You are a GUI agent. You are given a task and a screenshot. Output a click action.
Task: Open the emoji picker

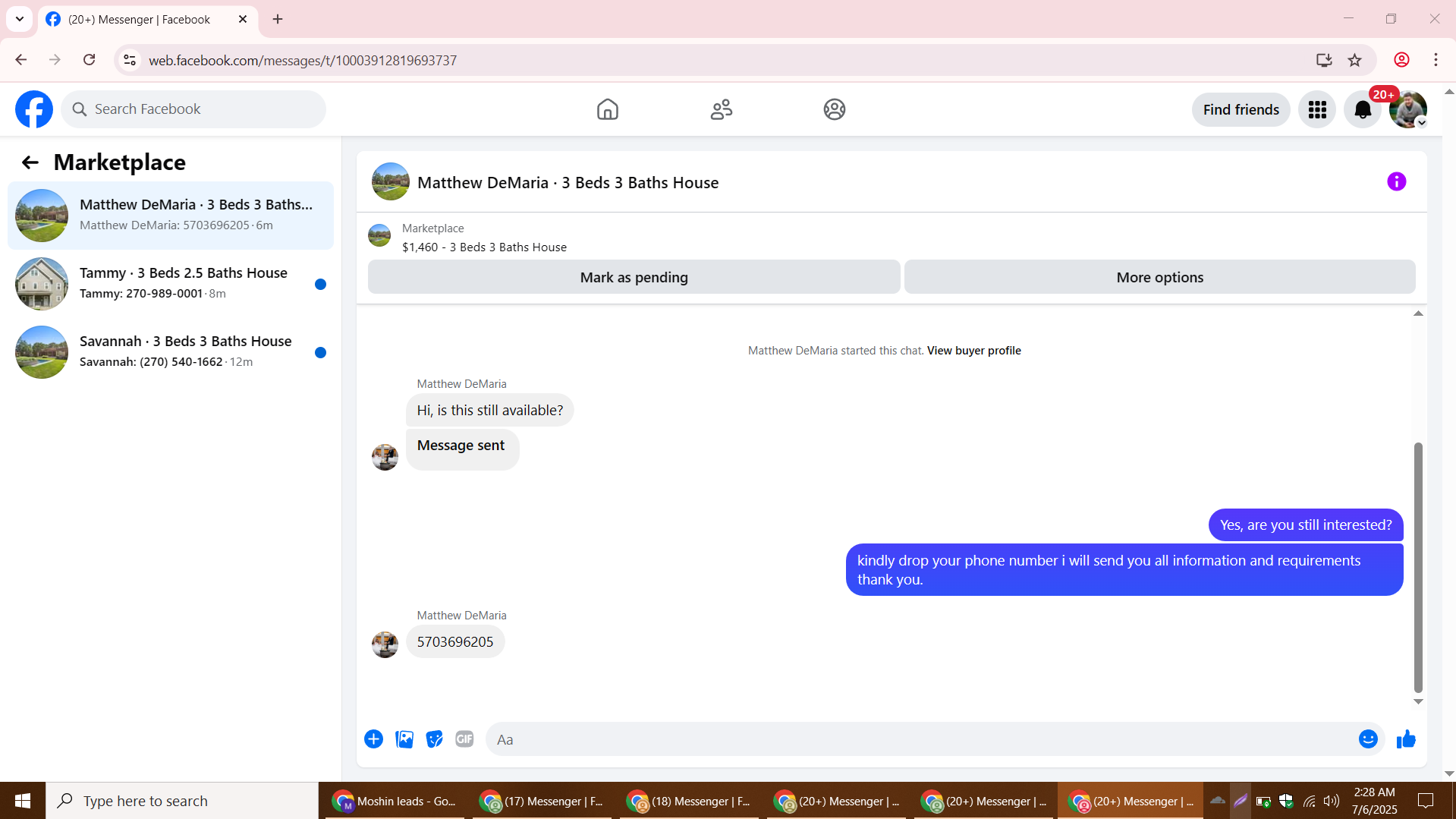[1368, 739]
